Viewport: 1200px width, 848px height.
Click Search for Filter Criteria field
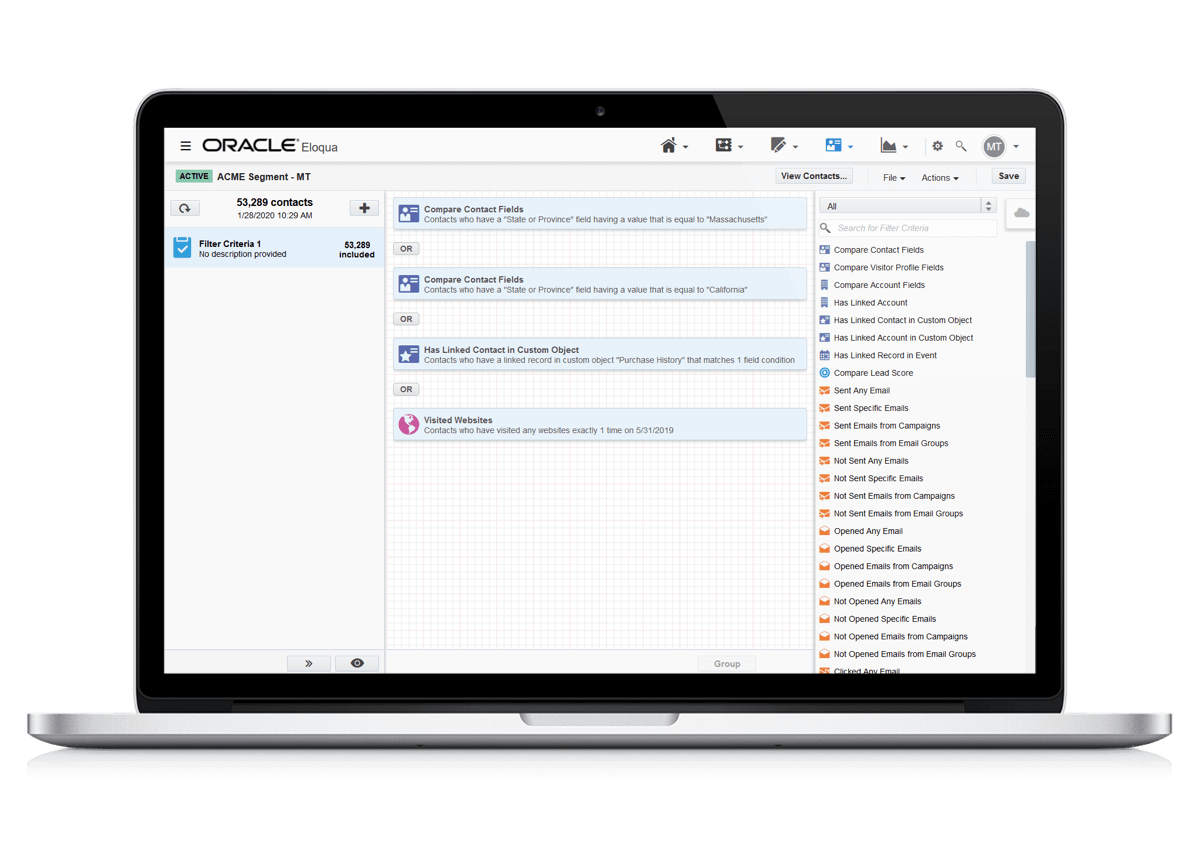click(x=907, y=228)
